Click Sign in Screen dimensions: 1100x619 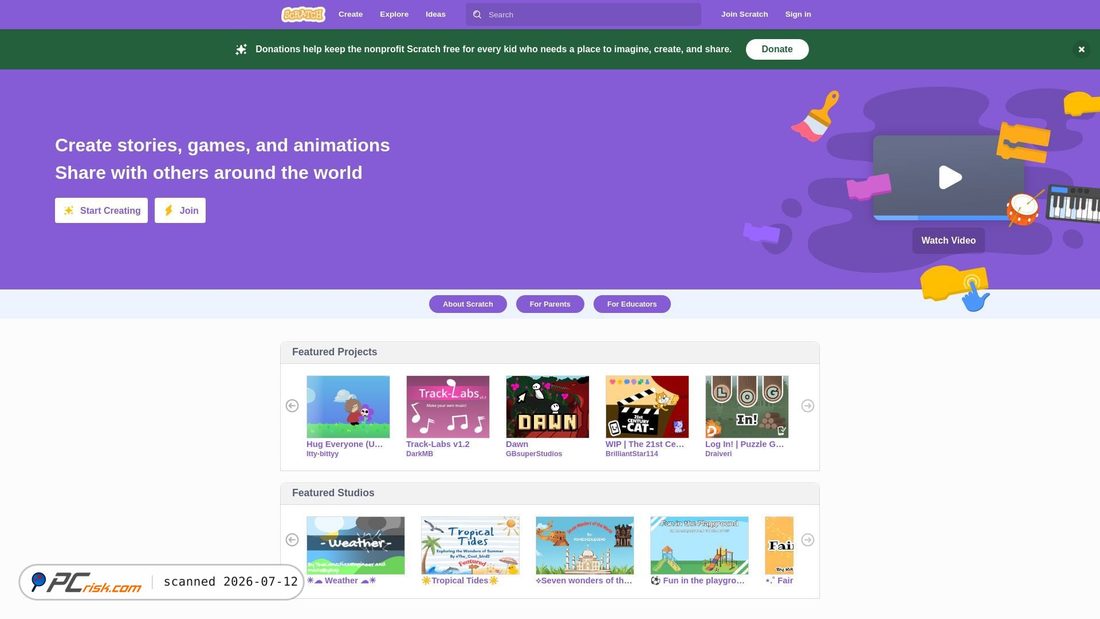[798, 14]
